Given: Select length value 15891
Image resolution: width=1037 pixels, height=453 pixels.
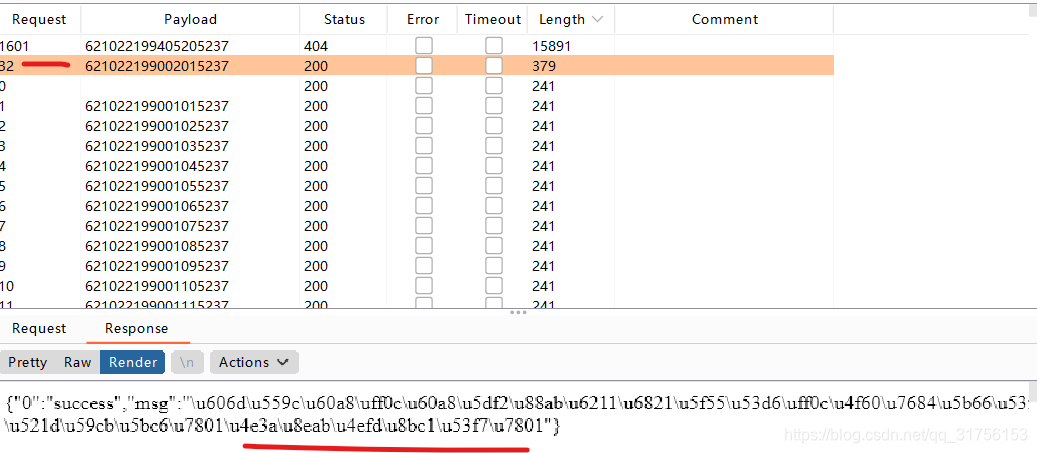Looking at the screenshot, I should tap(551, 46).
